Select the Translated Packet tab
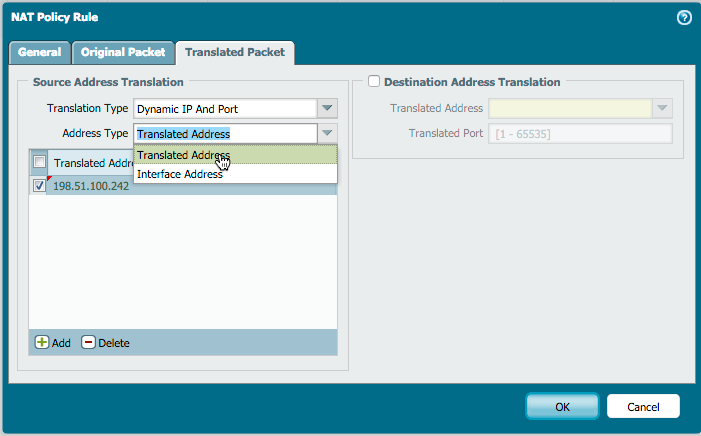 pos(235,52)
